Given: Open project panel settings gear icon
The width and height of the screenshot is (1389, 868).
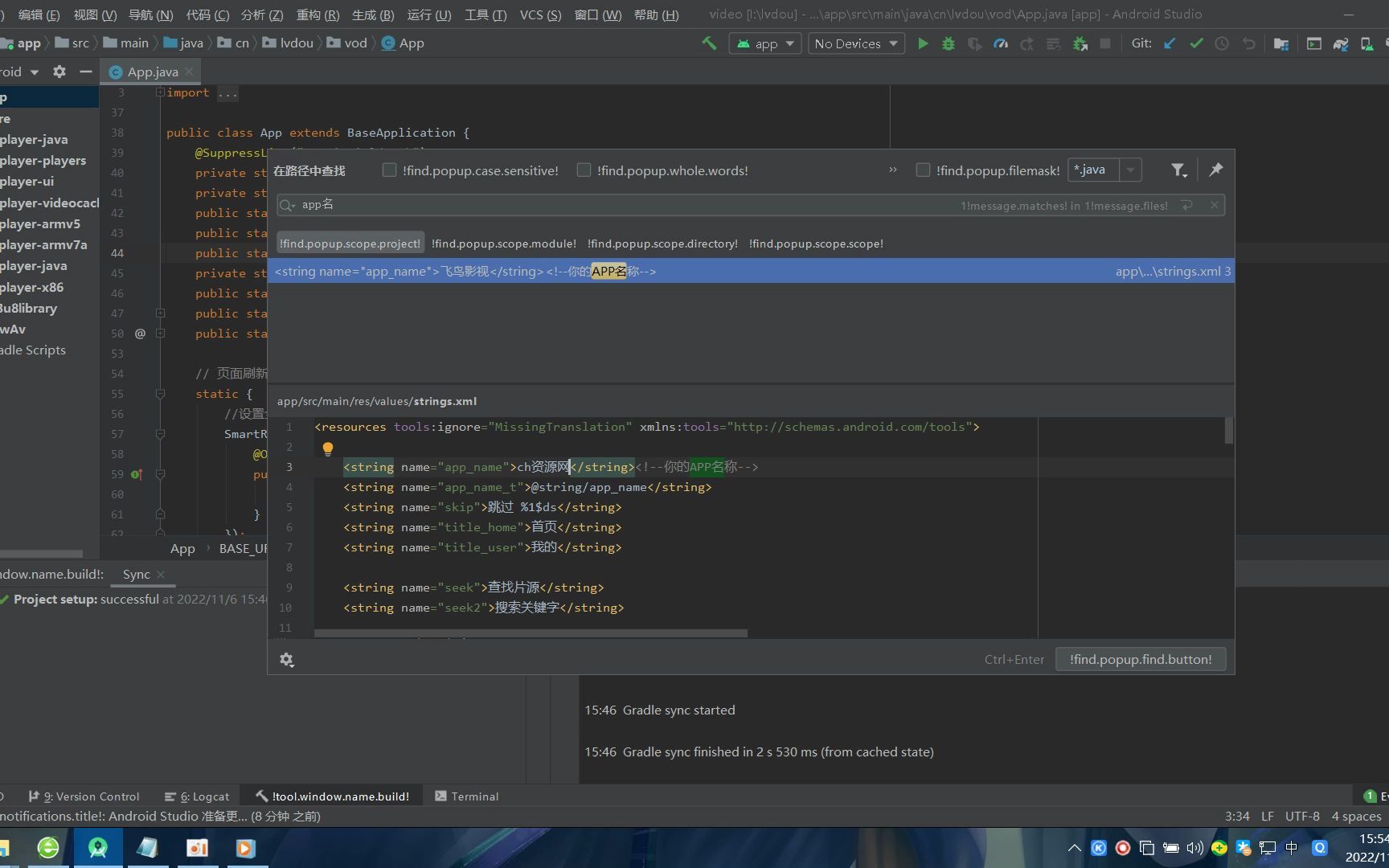Looking at the screenshot, I should click(59, 72).
